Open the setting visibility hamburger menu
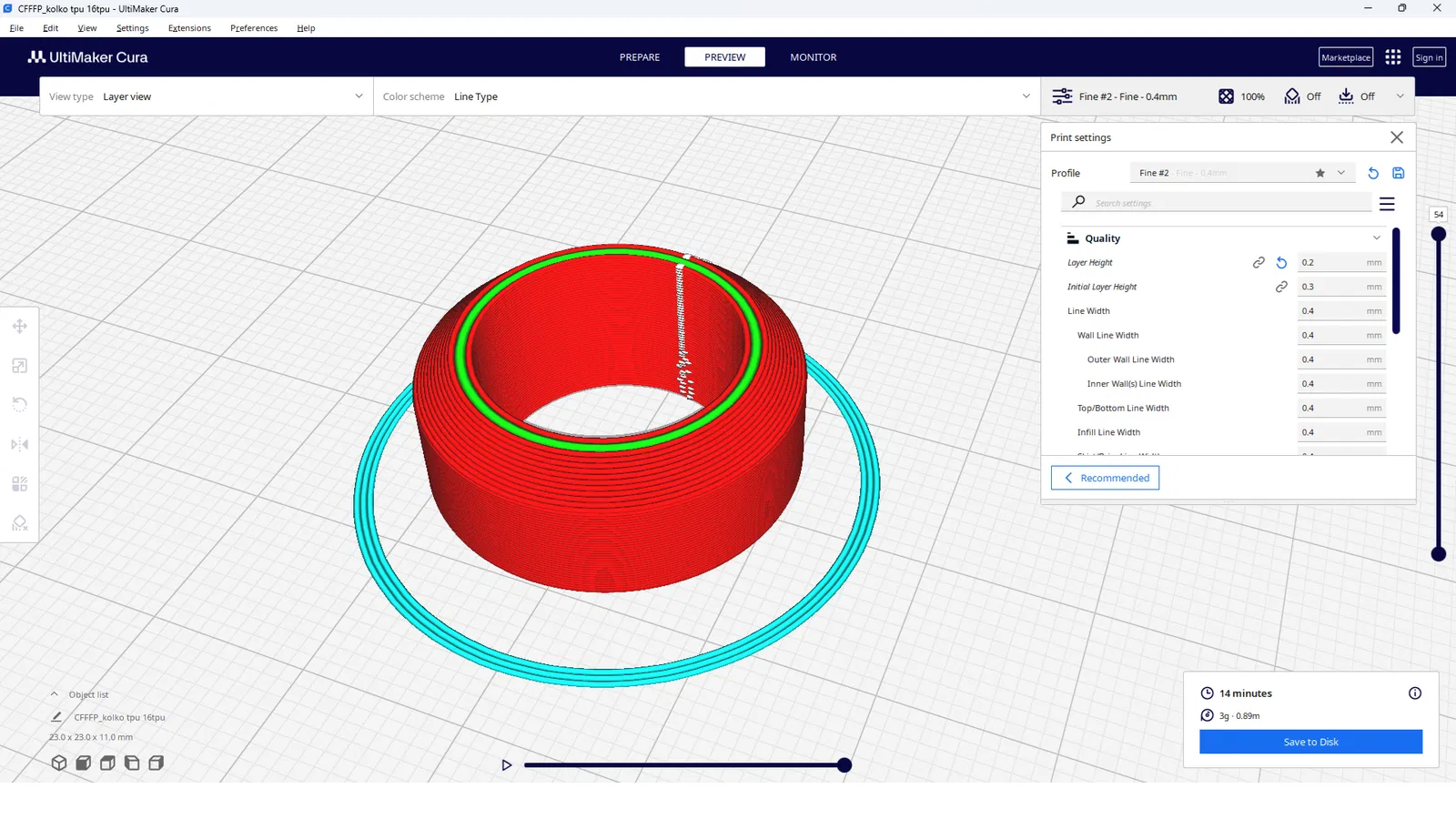Viewport: 1456px width, 819px height. pyautogui.click(x=1387, y=204)
